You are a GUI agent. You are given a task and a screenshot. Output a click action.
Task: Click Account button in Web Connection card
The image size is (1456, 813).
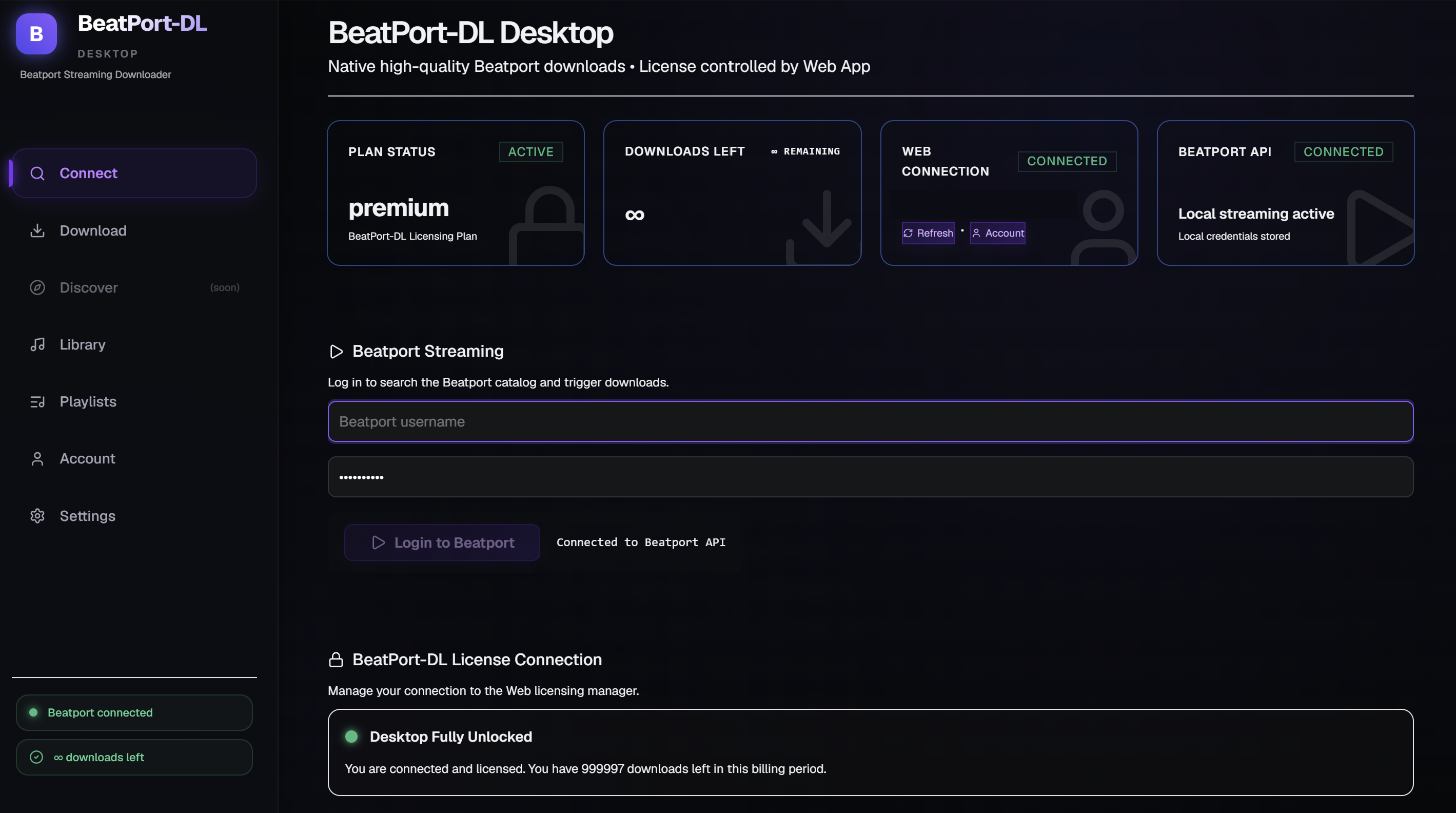pyautogui.click(x=998, y=233)
